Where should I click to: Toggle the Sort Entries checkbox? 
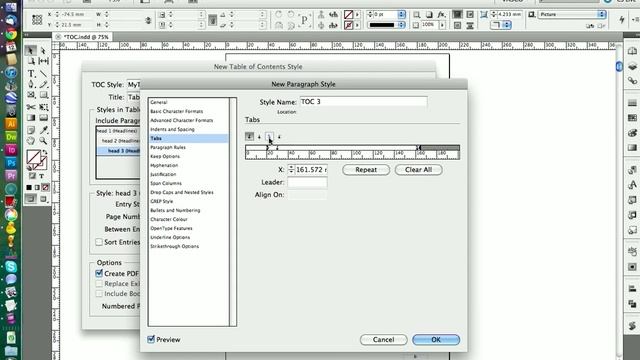99,242
